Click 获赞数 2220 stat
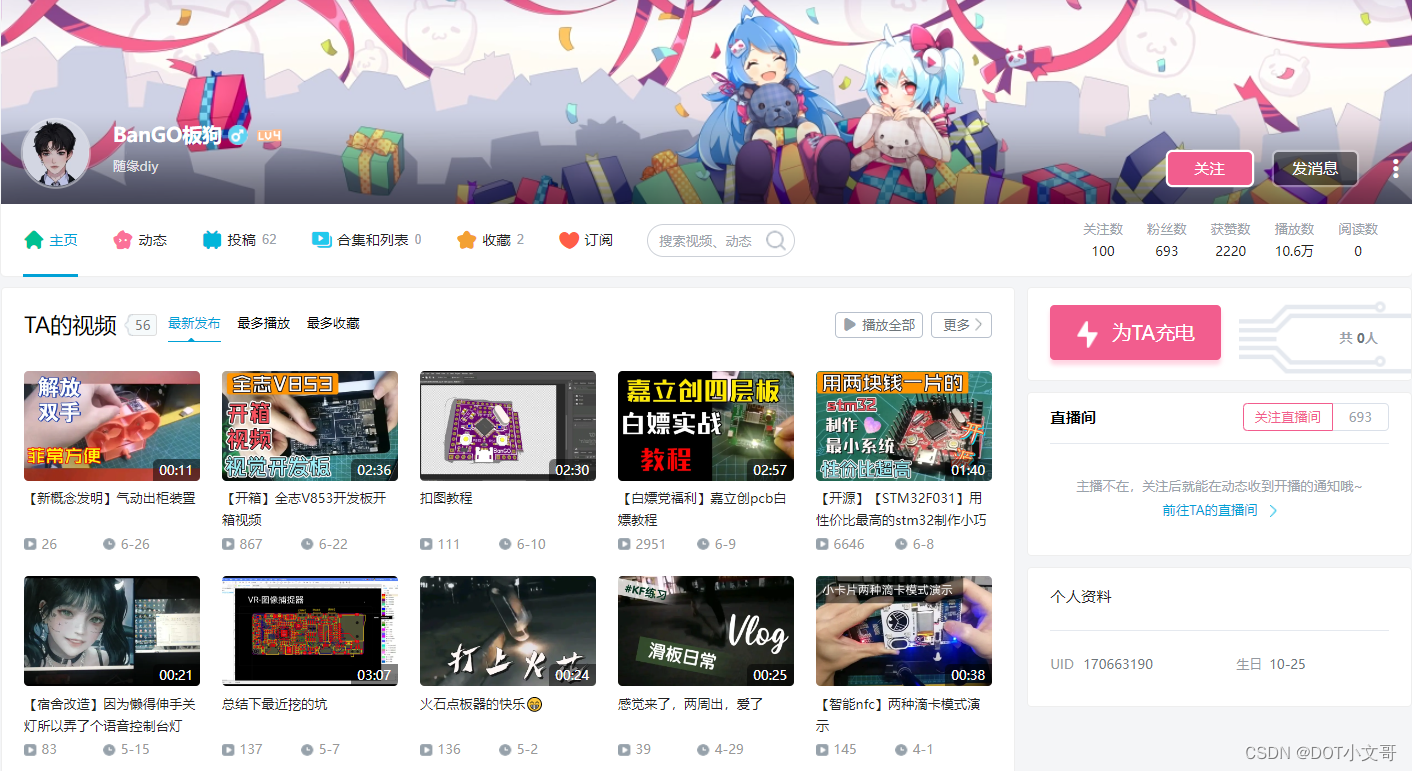 click(x=1231, y=240)
